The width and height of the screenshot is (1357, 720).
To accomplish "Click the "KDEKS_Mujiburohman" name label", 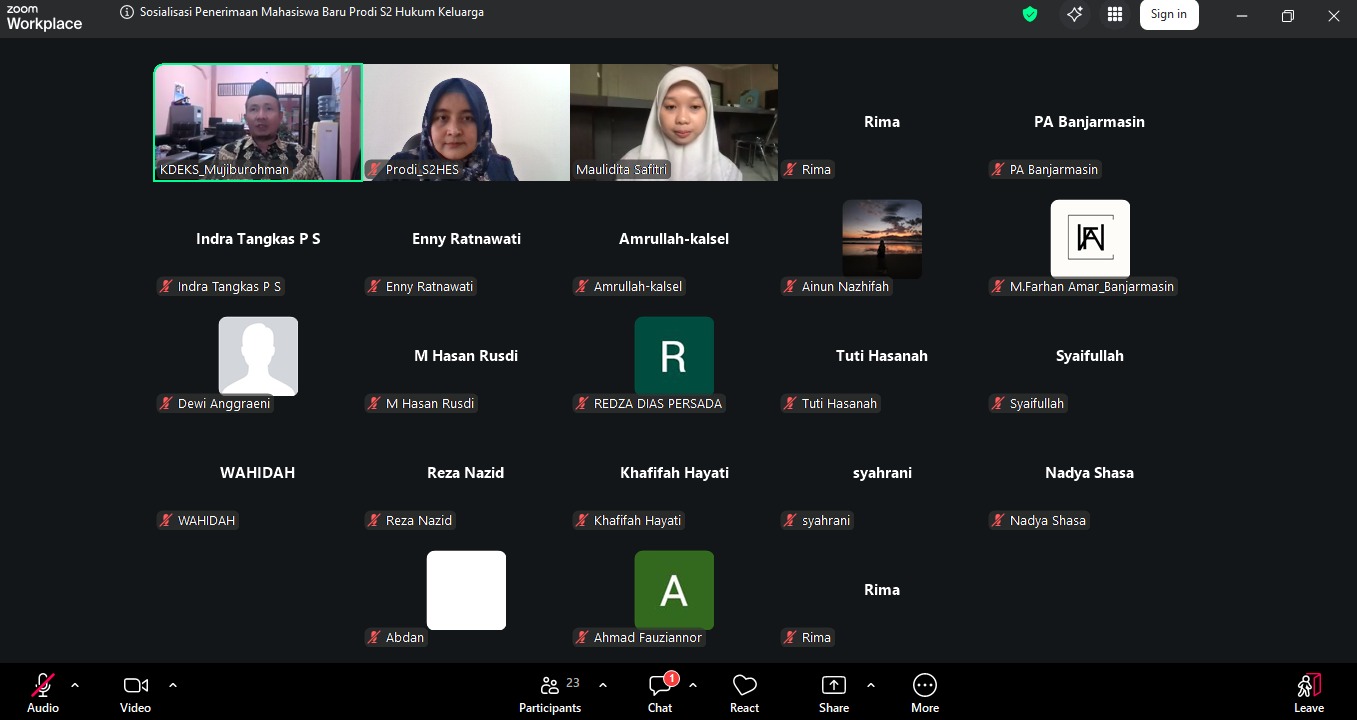I will click(224, 170).
